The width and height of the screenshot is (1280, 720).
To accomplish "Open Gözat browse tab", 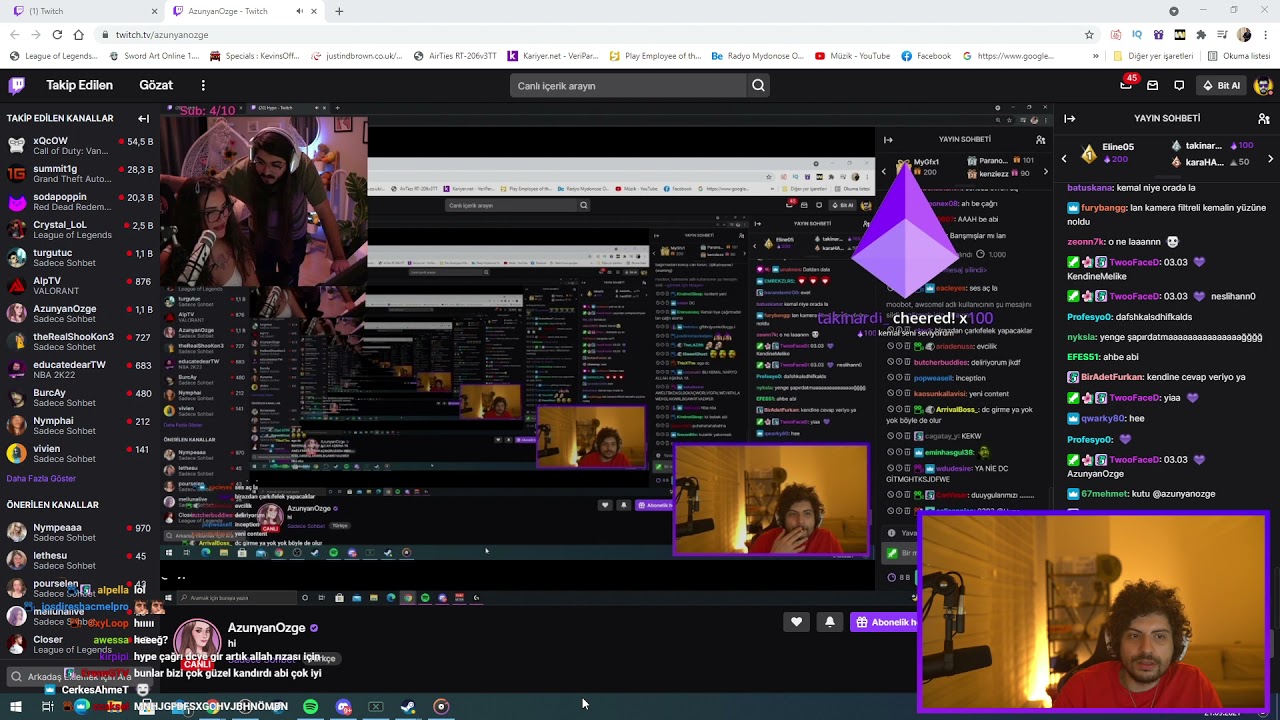I will [x=156, y=86].
